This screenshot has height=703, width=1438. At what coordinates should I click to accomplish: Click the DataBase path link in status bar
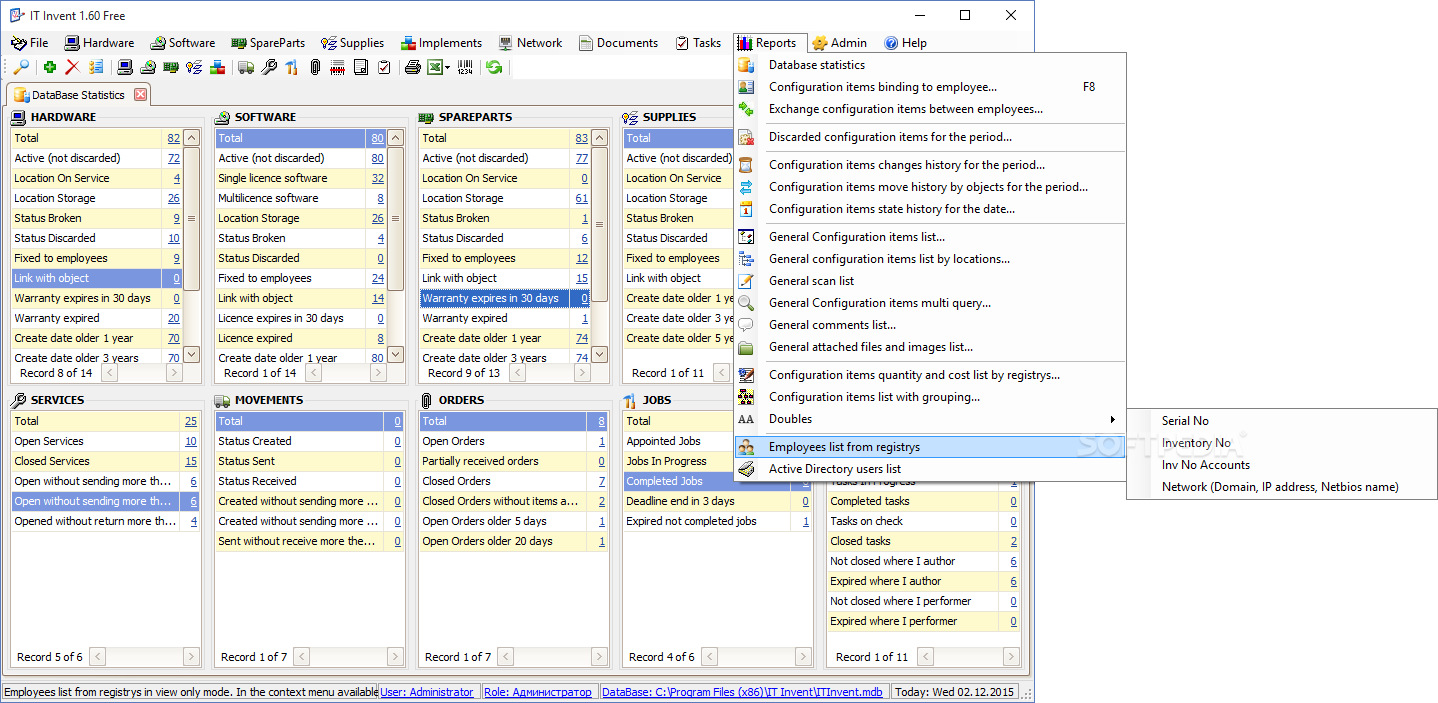744,692
